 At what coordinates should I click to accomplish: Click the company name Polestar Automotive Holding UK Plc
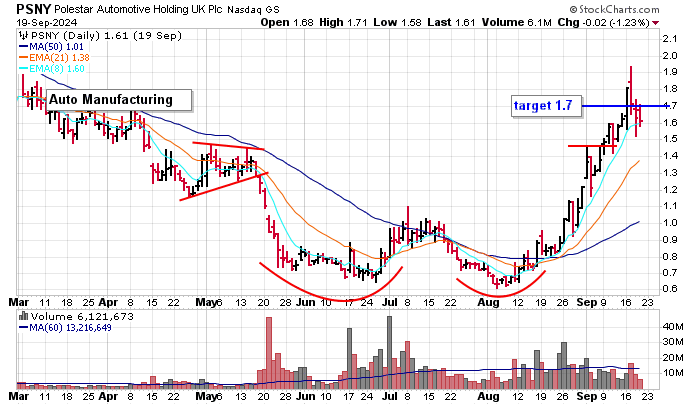(x=138, y=9)
